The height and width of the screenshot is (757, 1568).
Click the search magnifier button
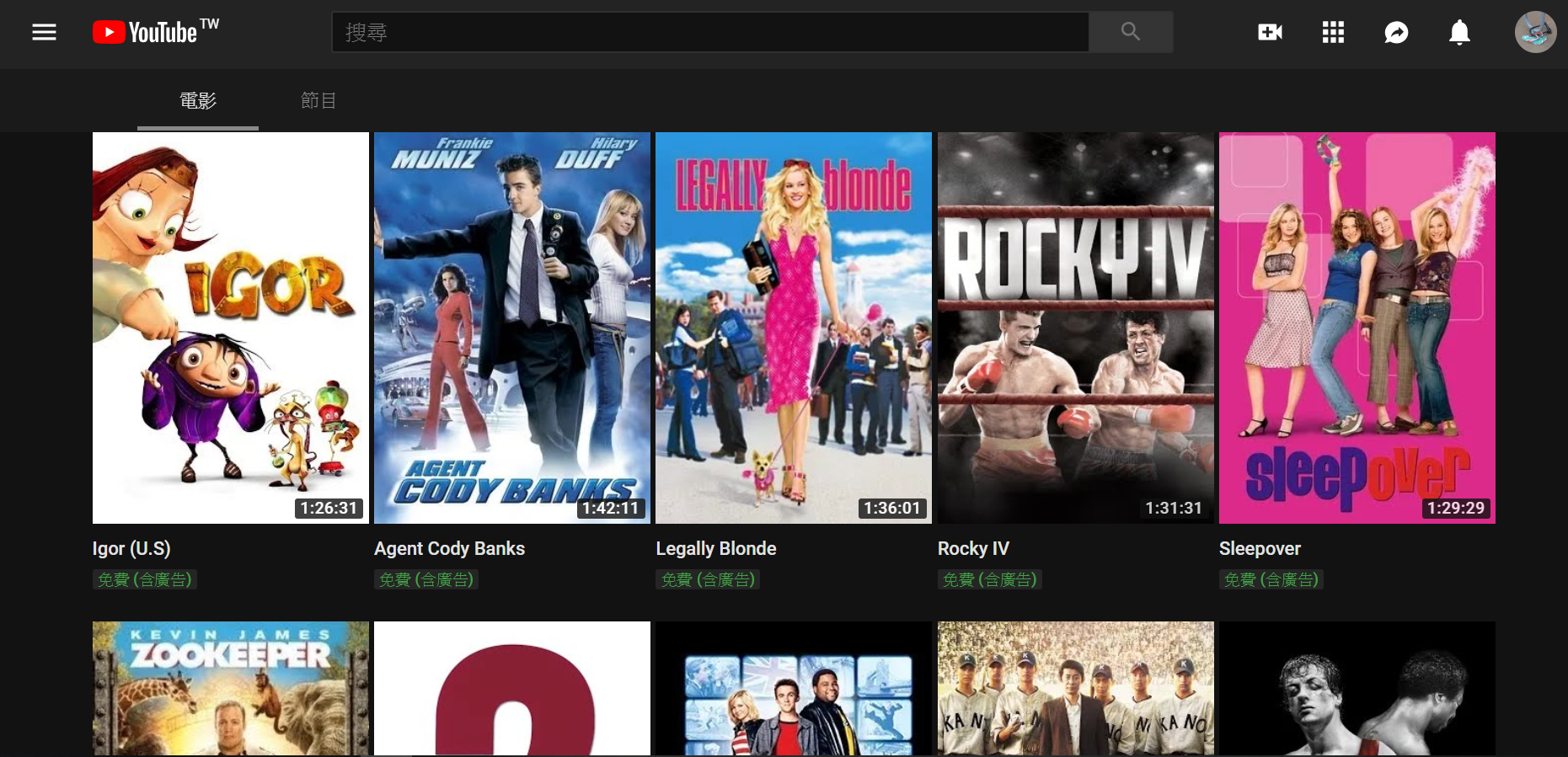click(1131, 32)
